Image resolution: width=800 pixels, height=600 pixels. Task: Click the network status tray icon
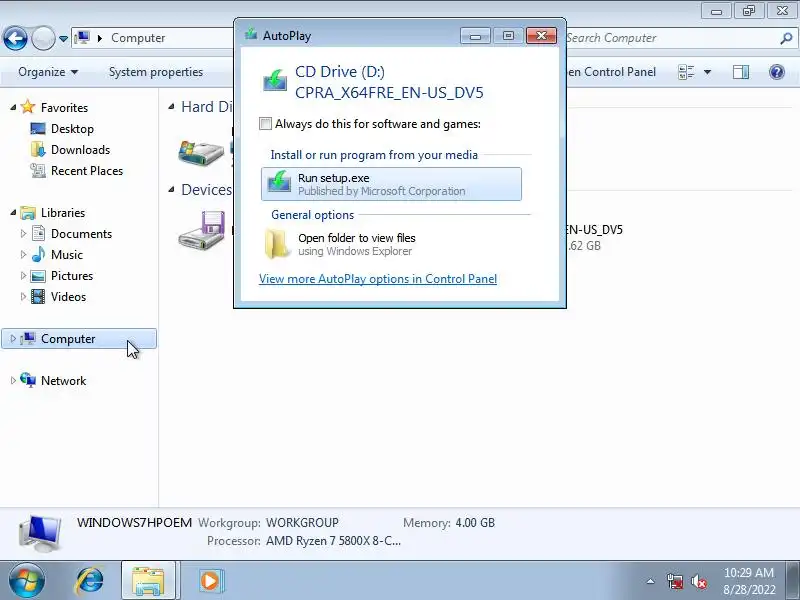click(675, 581)
